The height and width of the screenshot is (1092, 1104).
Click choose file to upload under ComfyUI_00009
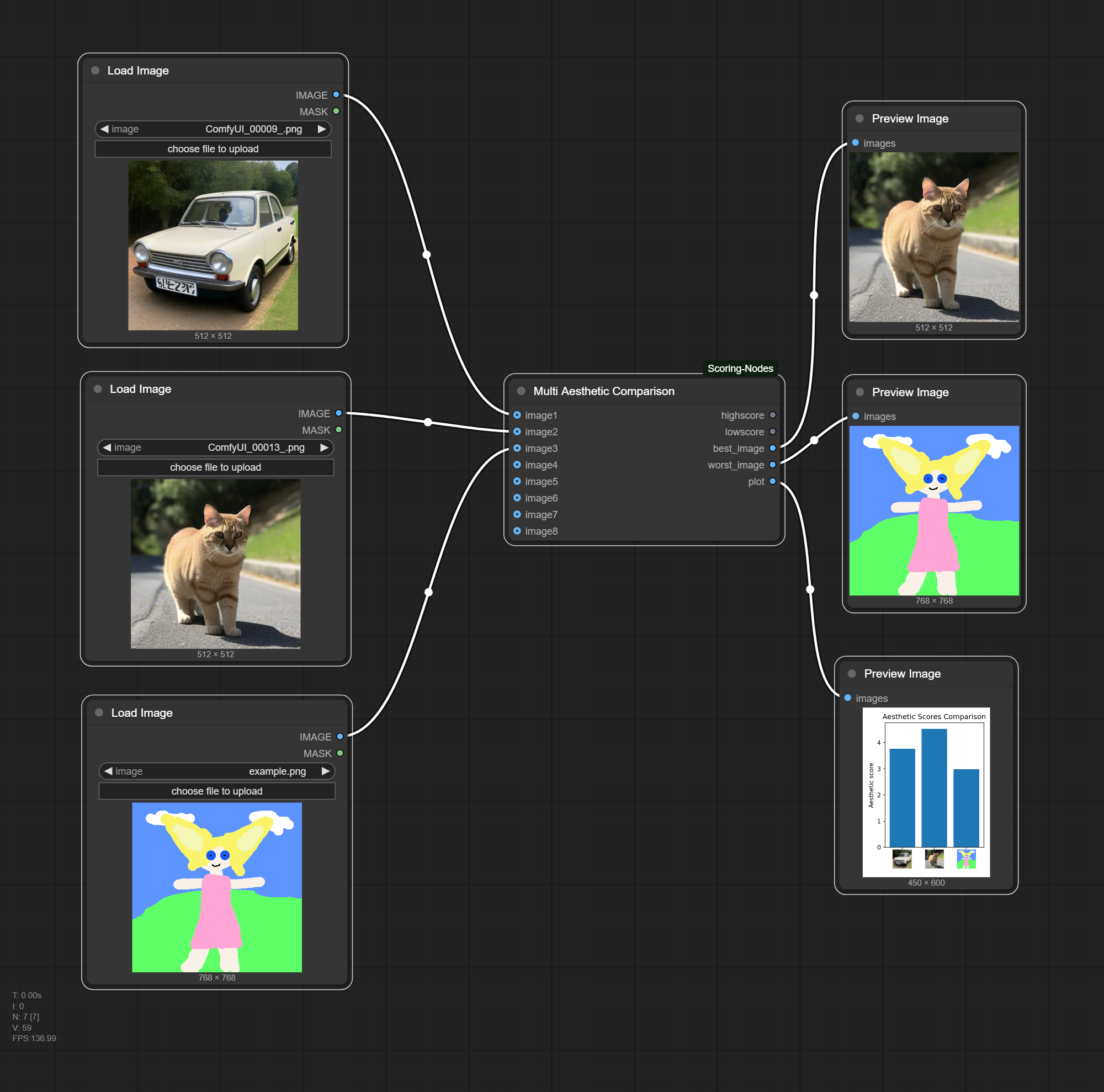coord(213,149)
